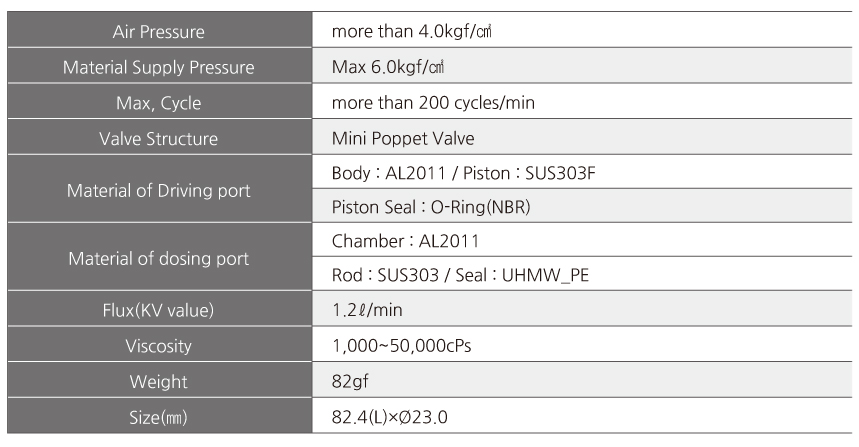This screenshot has height=447, width=859.
Task: Click the '82gf' weight value
Action: coord(350,381)
